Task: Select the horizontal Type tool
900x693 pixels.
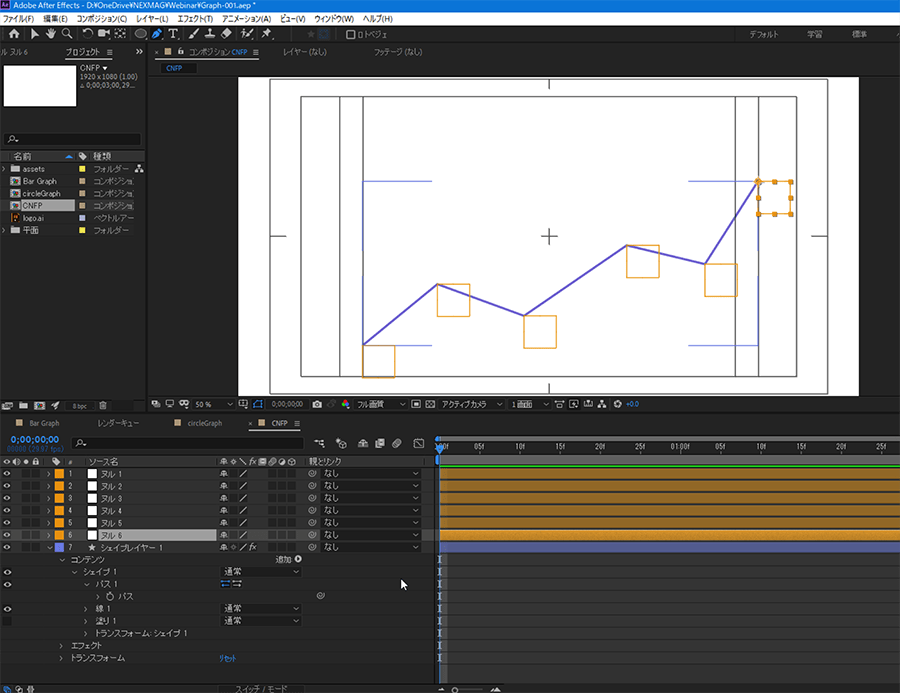Action: coord(173,33)
